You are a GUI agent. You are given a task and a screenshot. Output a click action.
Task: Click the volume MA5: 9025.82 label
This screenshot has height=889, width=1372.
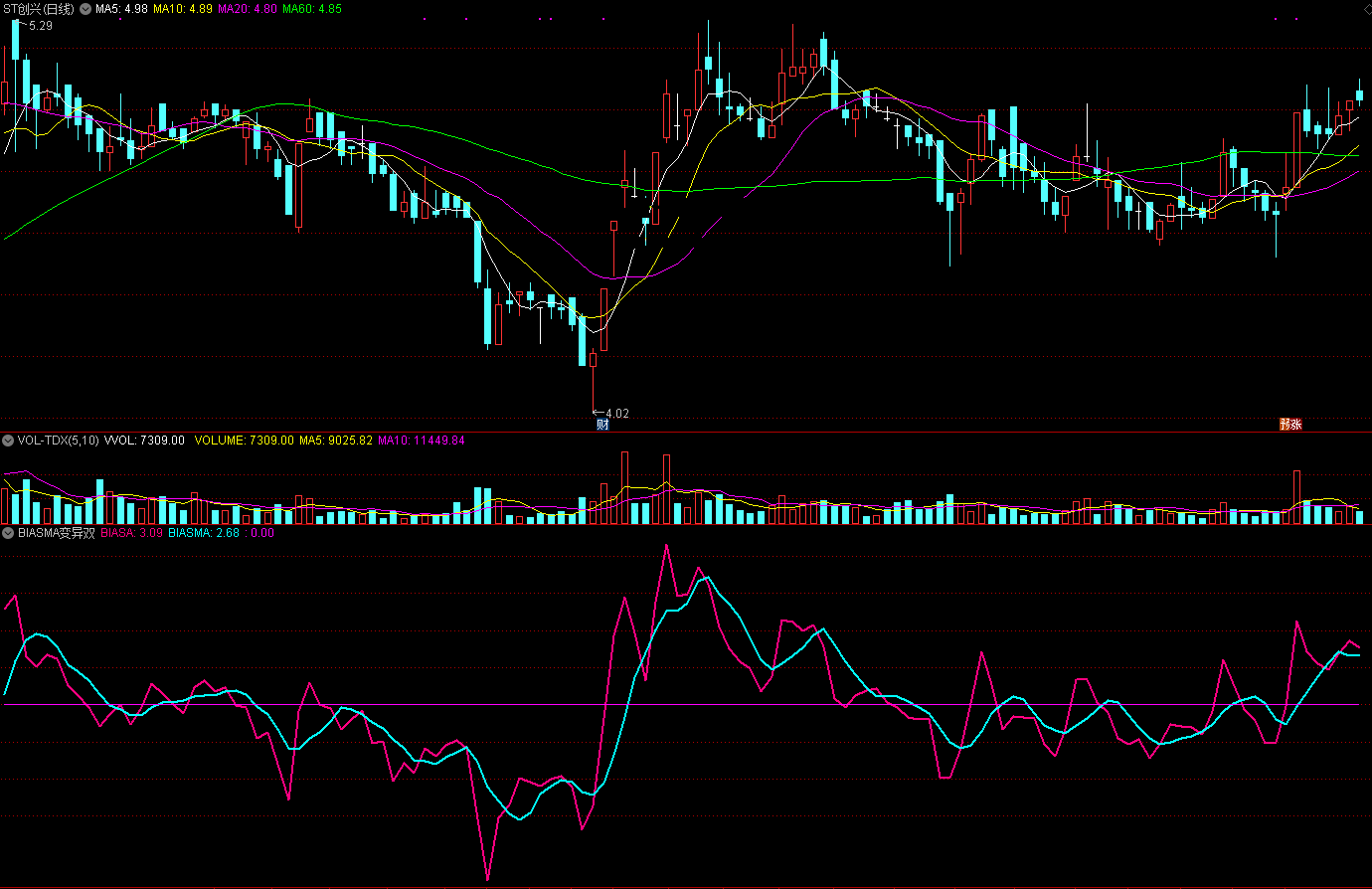[336, 441]
